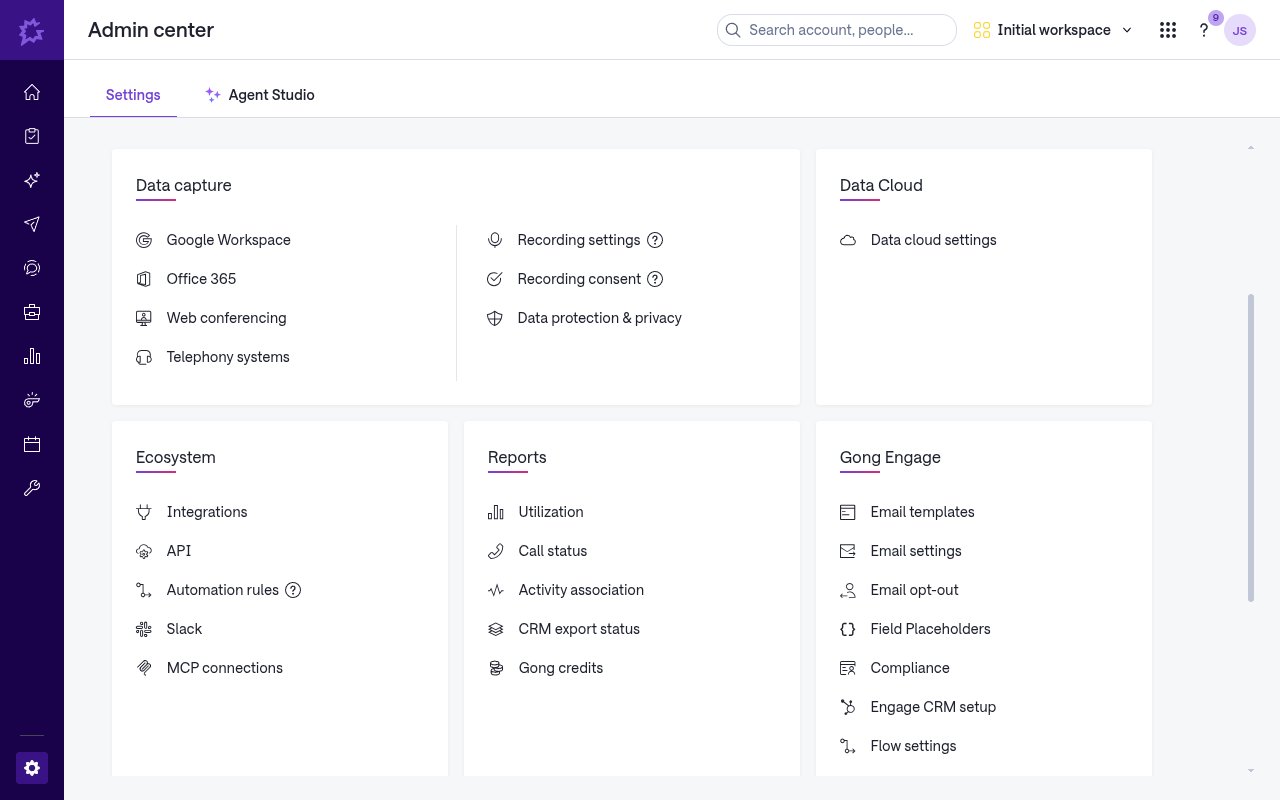This screenshot has width=1280, height=800.
Task: Open Compliance settings
Action: click(910, 668)
